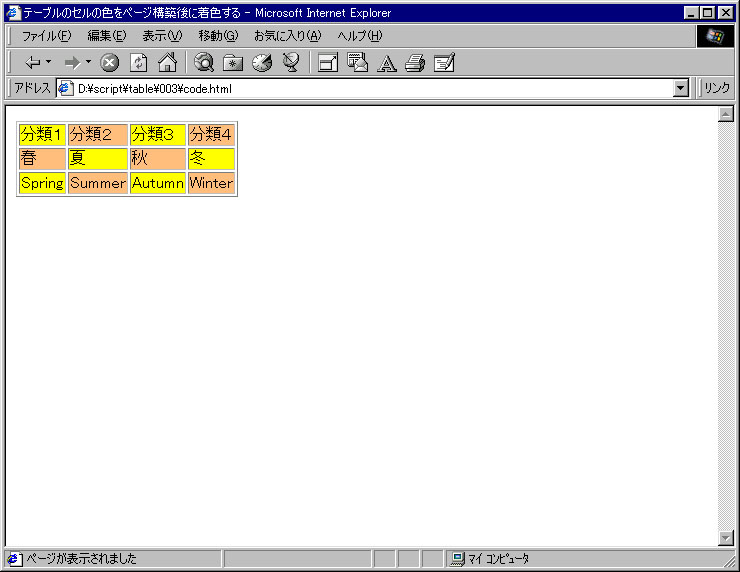This screenshot has width=740, height=572.
Task: Click the IE page icon in address bar
Action: click(65, 88)
